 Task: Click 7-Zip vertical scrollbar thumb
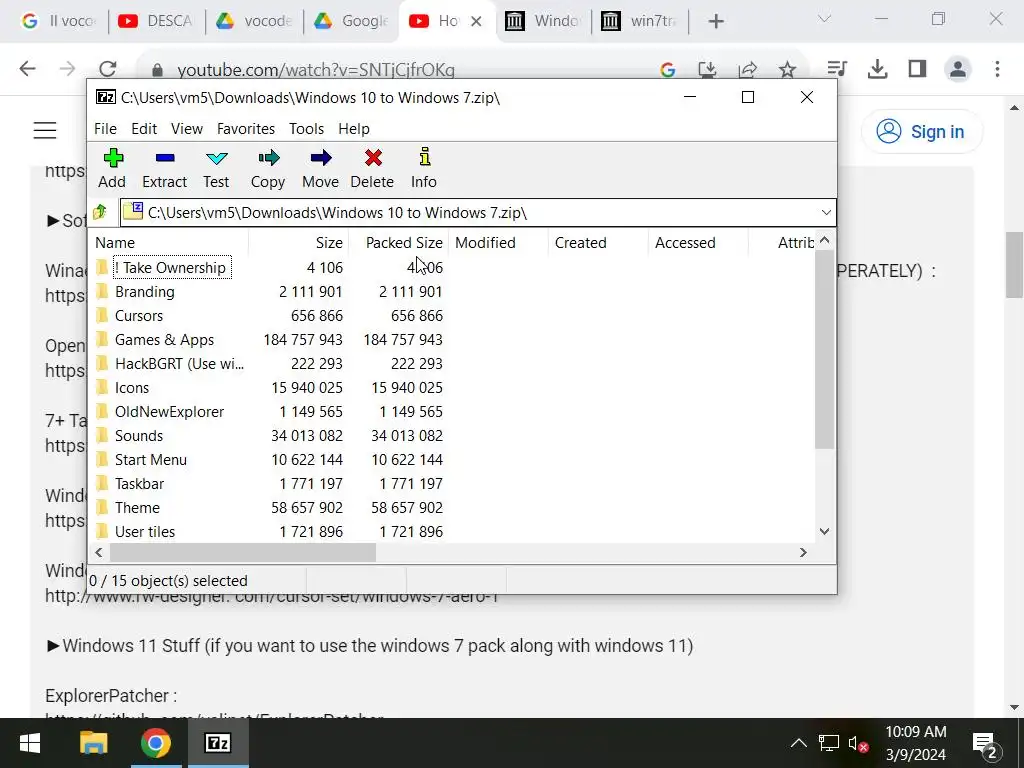[x=824, y=349]
